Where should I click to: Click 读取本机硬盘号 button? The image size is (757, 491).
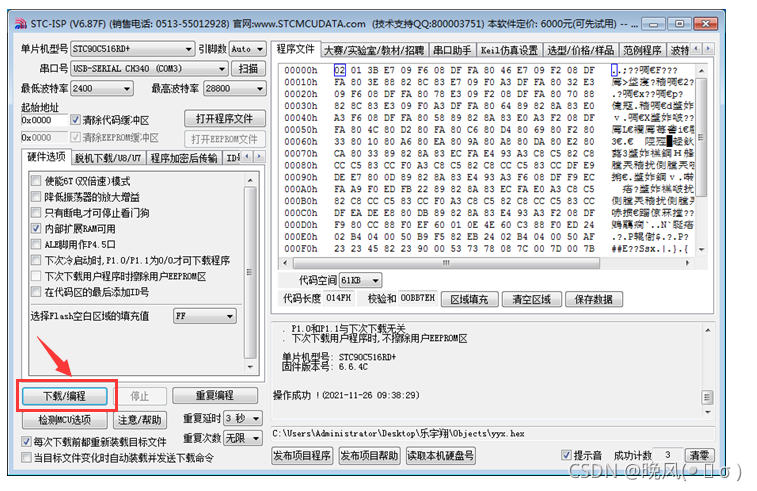pos(441,455)
